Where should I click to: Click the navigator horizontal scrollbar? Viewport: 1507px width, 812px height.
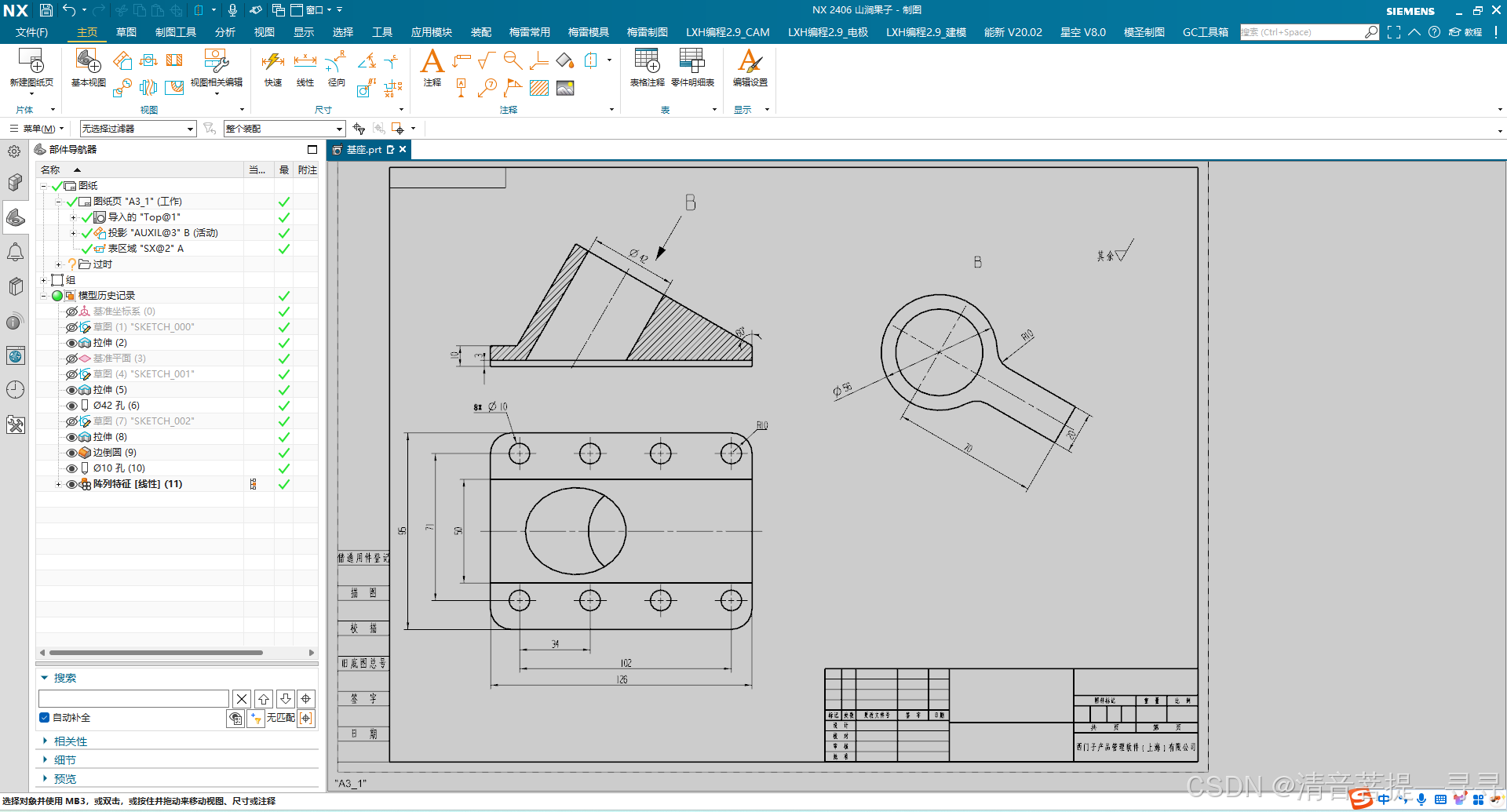click(156, 653)
